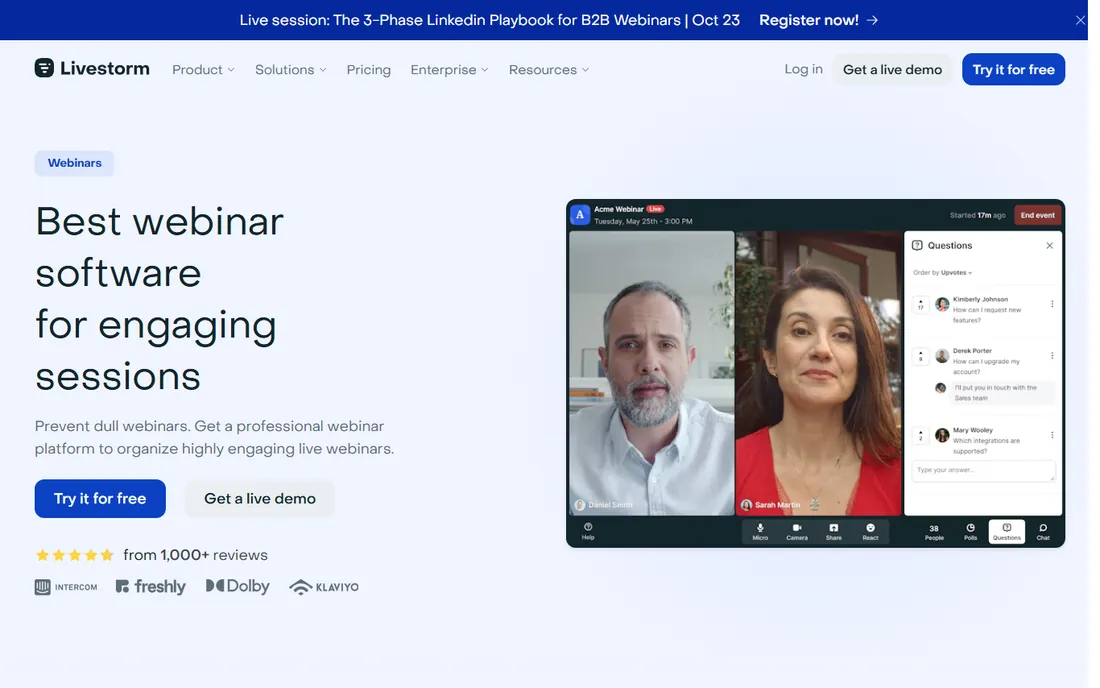Go to the Pricing page
This screenshot has width=1100, height=688.
tap(368, 69)
